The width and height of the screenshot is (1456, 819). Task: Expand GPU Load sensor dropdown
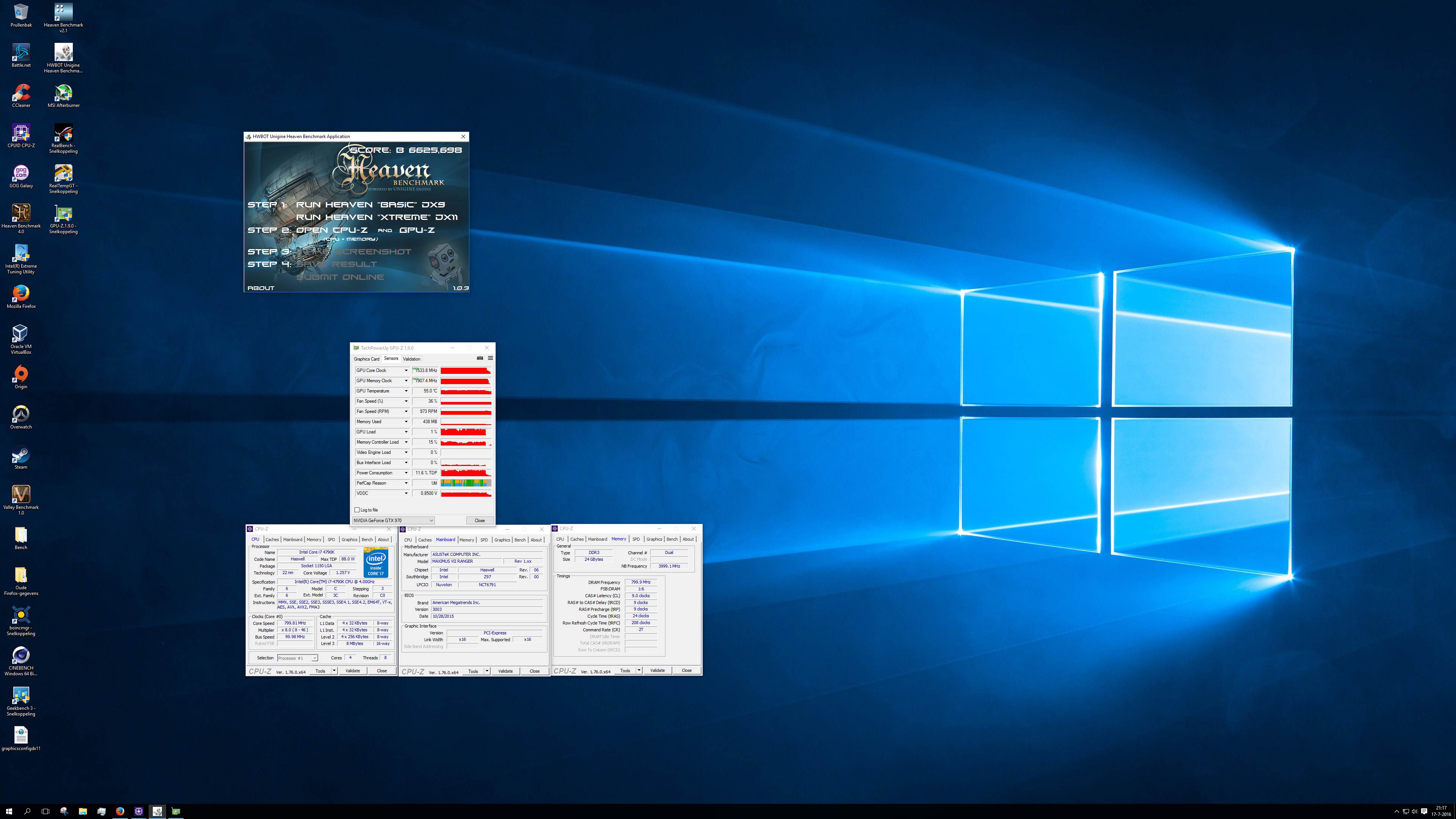pyautogui.click(x=406, y=431)
